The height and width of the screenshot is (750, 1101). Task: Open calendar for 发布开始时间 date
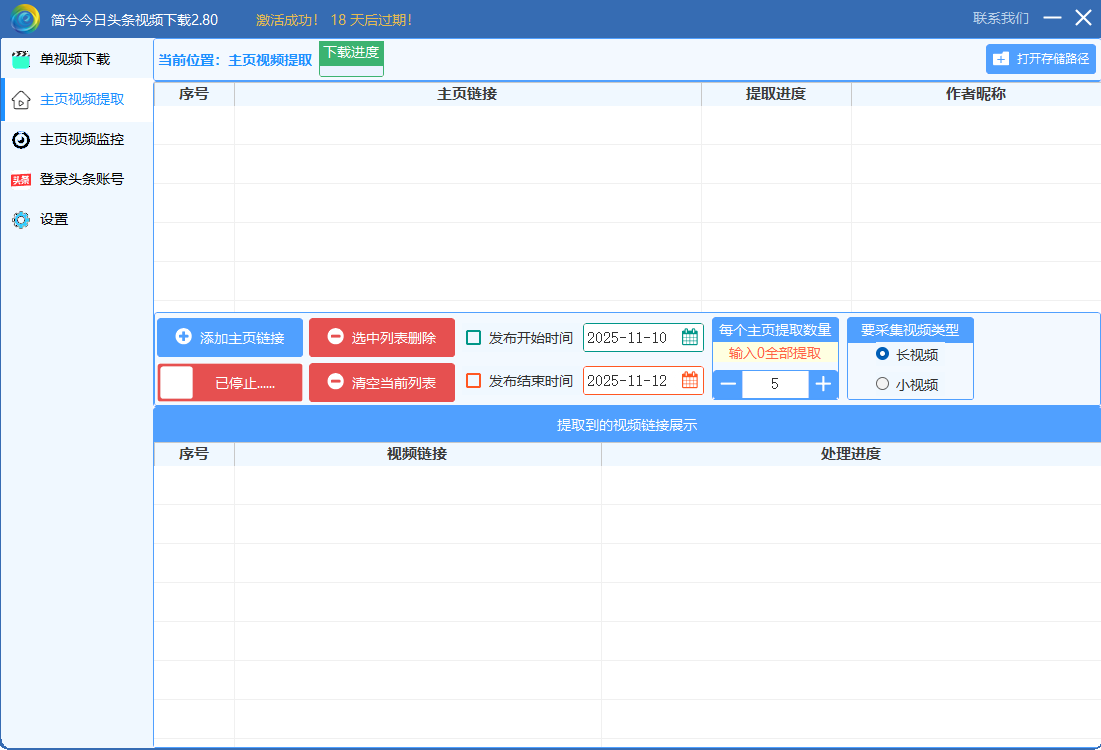(x=690, y=338)
